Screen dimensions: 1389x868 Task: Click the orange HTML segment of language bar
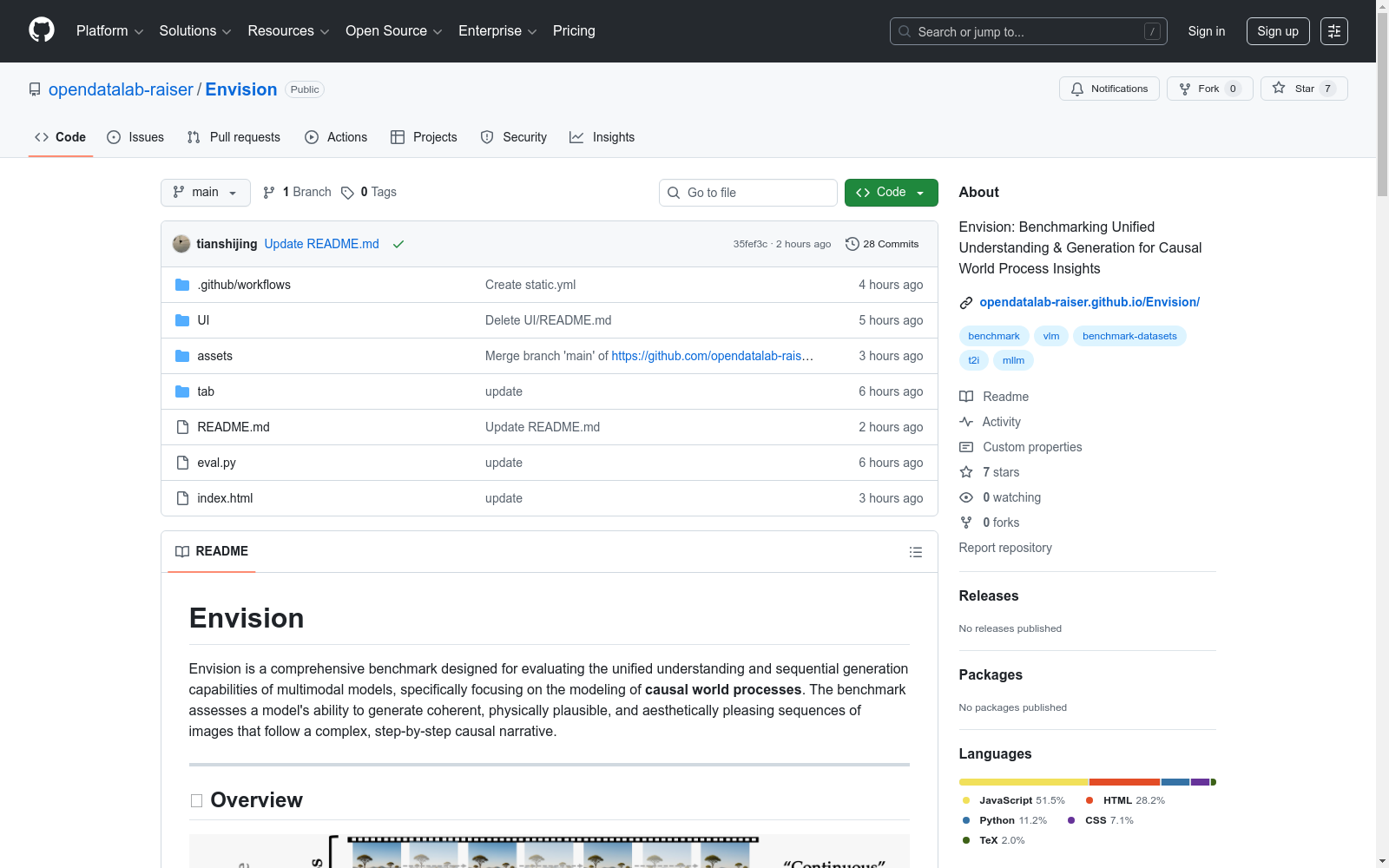coord(1124,782)
